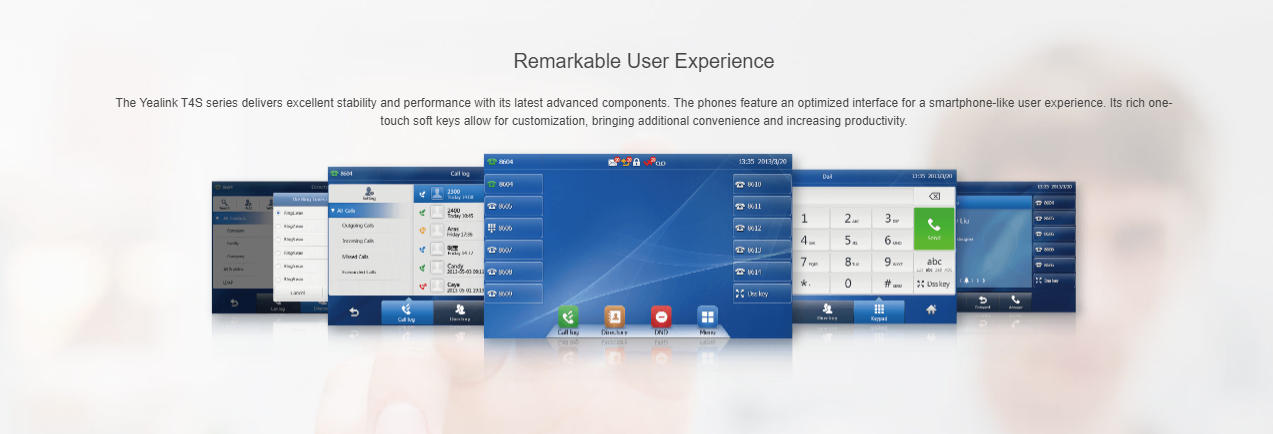Tap the Dss key button on center screen
The height and width of the screenshot is (434, 1273).
pos(762,294)
